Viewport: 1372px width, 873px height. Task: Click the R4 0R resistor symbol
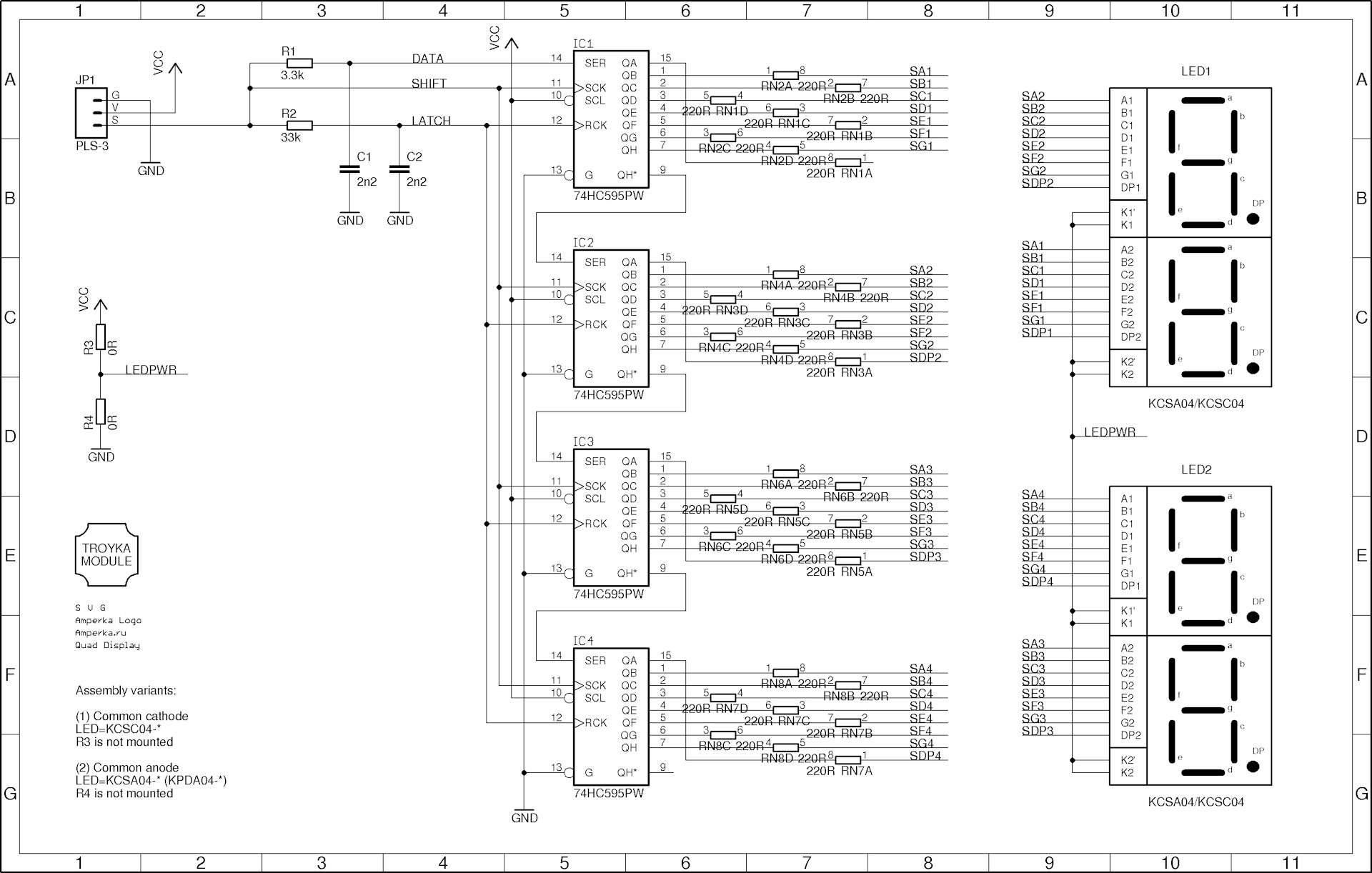101,412
